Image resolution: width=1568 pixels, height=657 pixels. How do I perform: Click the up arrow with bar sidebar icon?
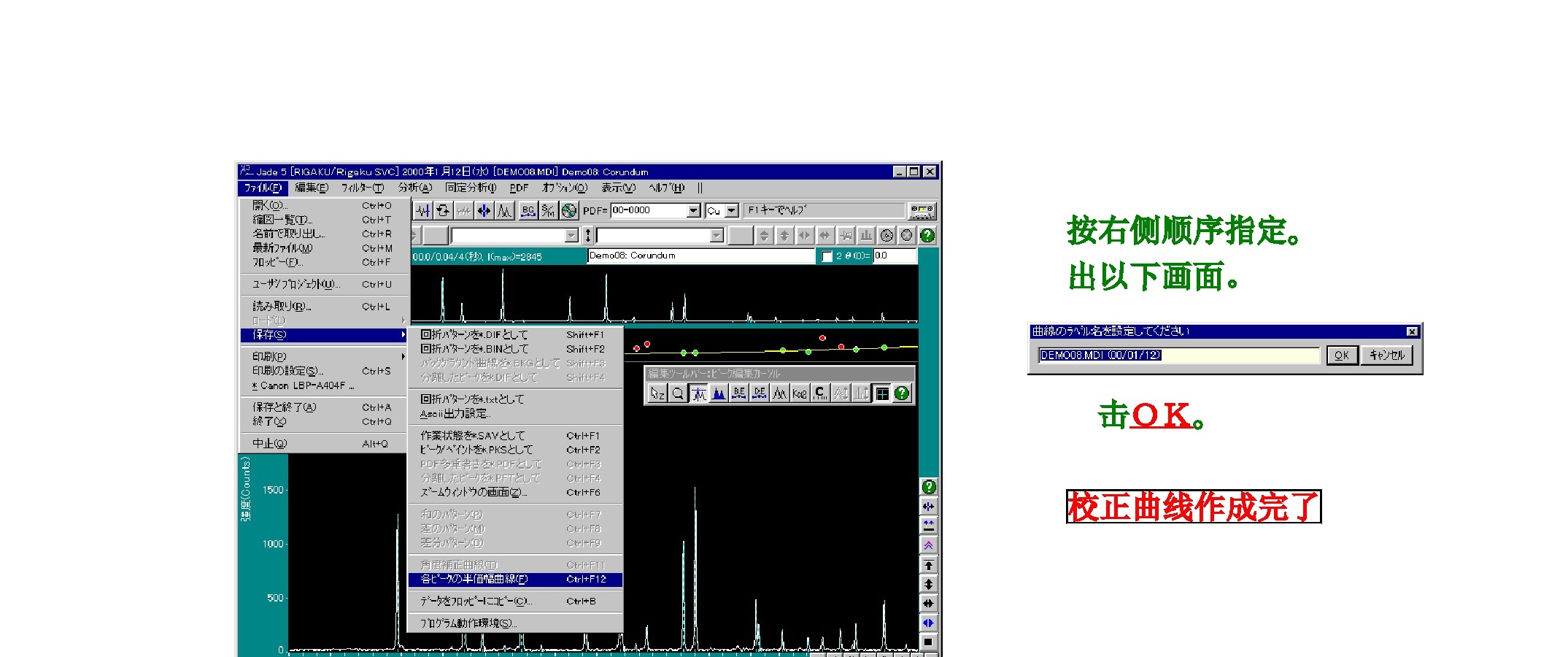coord(928,565)
